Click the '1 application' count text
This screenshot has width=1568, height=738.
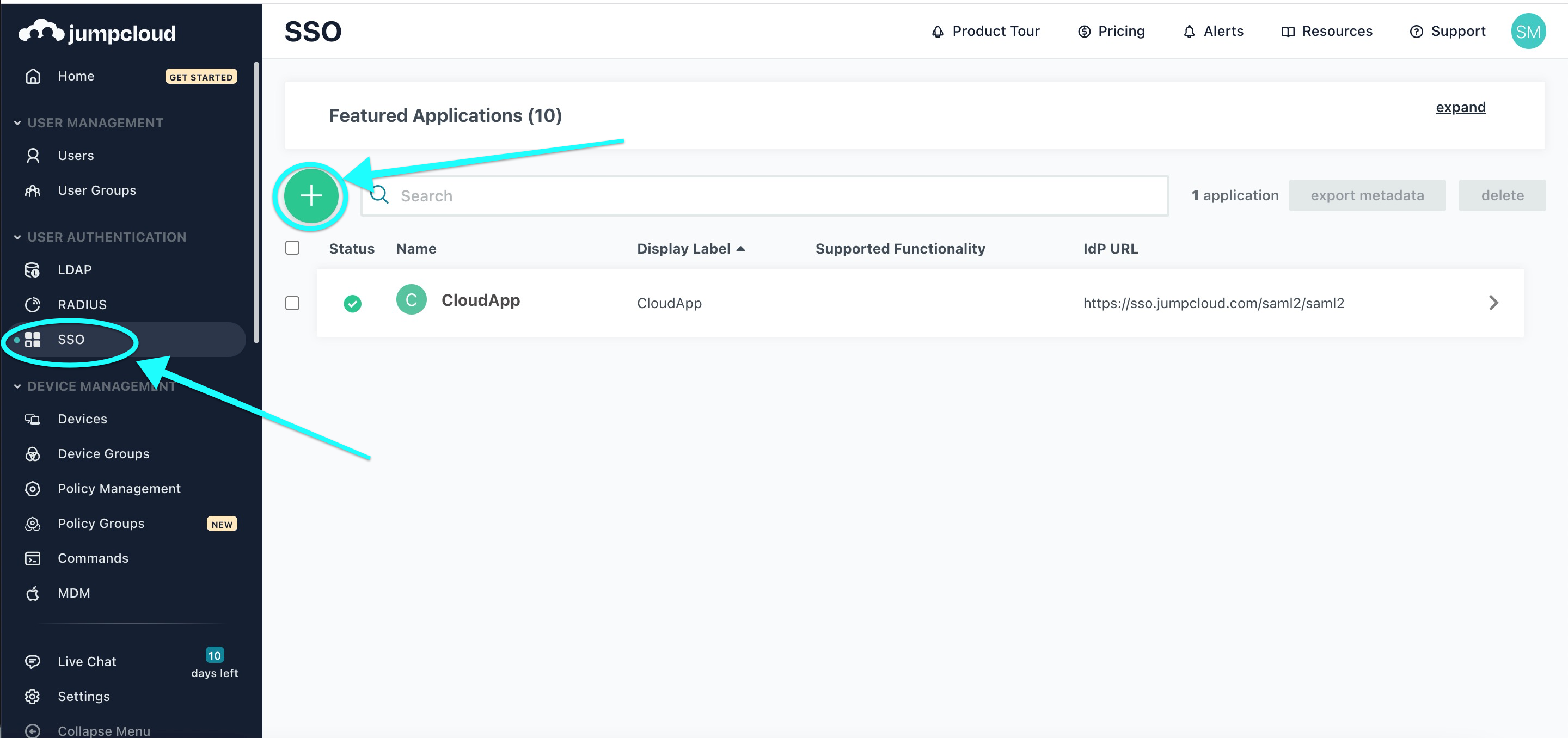(1235, 195)
